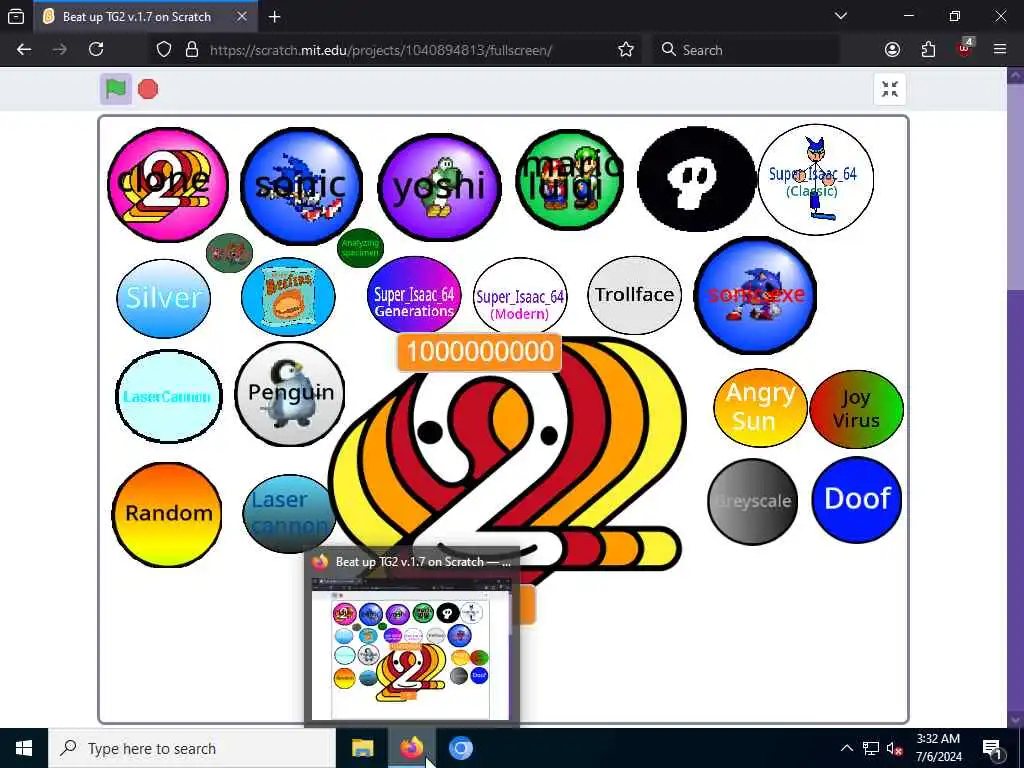Viewport: 1024px width, 768px height.
Task: Show site security info via padlock icon
Action: click(191, 50)
